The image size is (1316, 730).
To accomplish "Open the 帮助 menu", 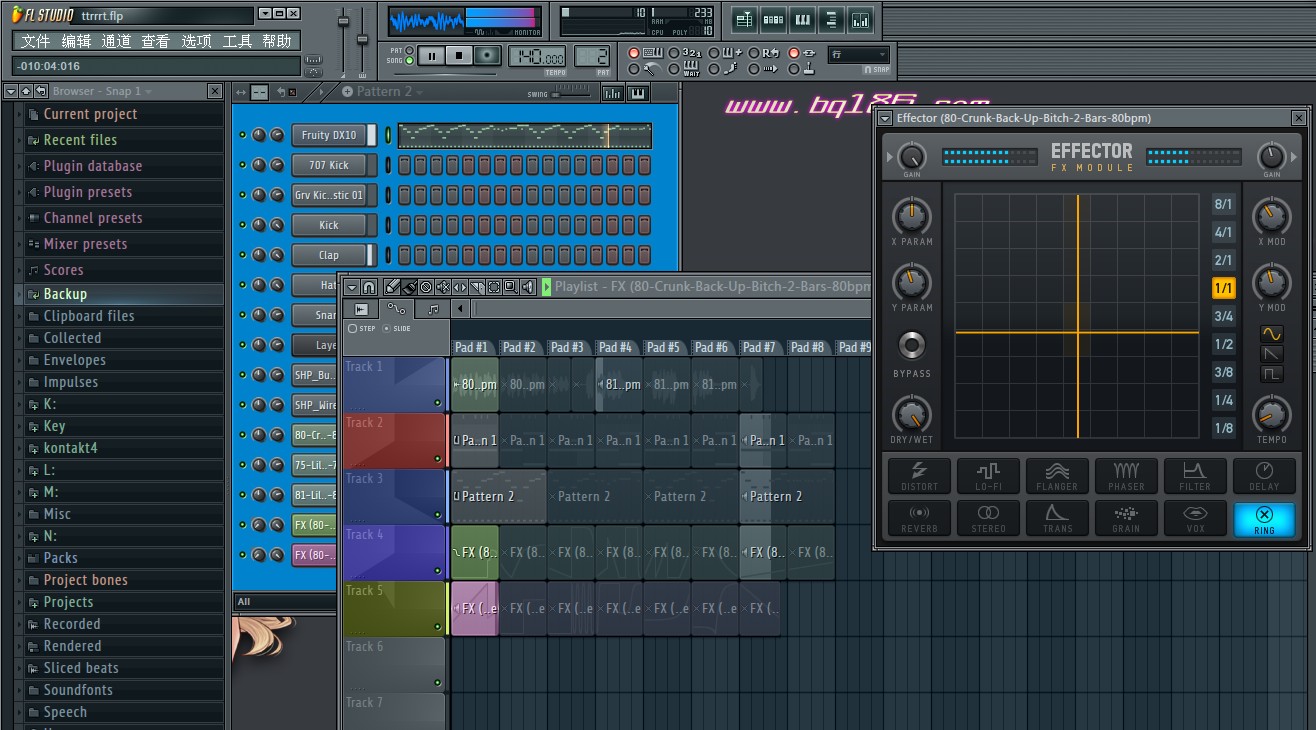I will click(x=277, y=41).
